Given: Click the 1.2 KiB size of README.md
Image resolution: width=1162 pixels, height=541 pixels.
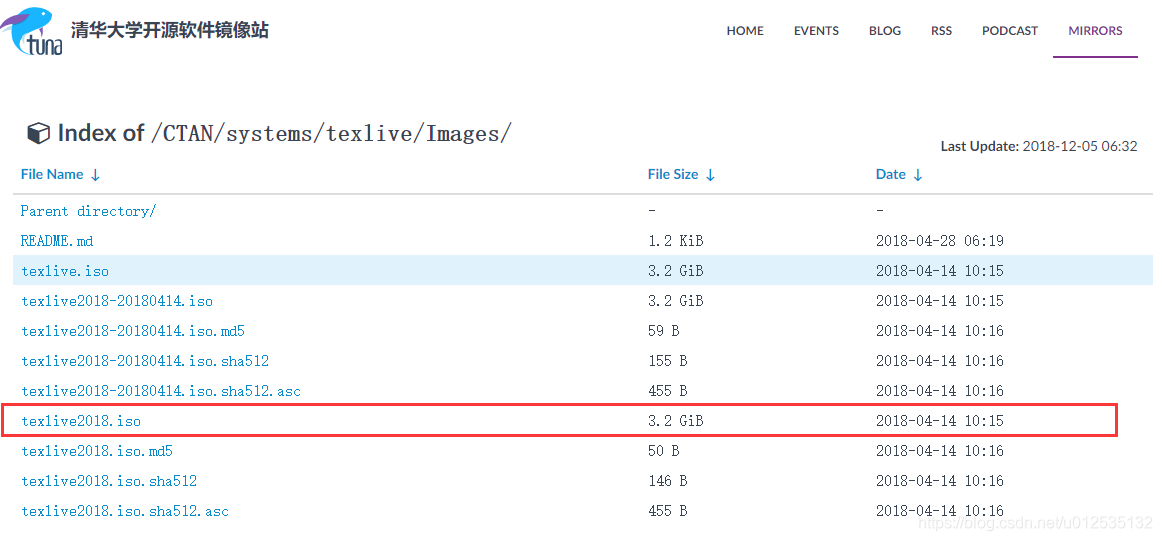Looking at the screenshot, I should click(675, 241).
